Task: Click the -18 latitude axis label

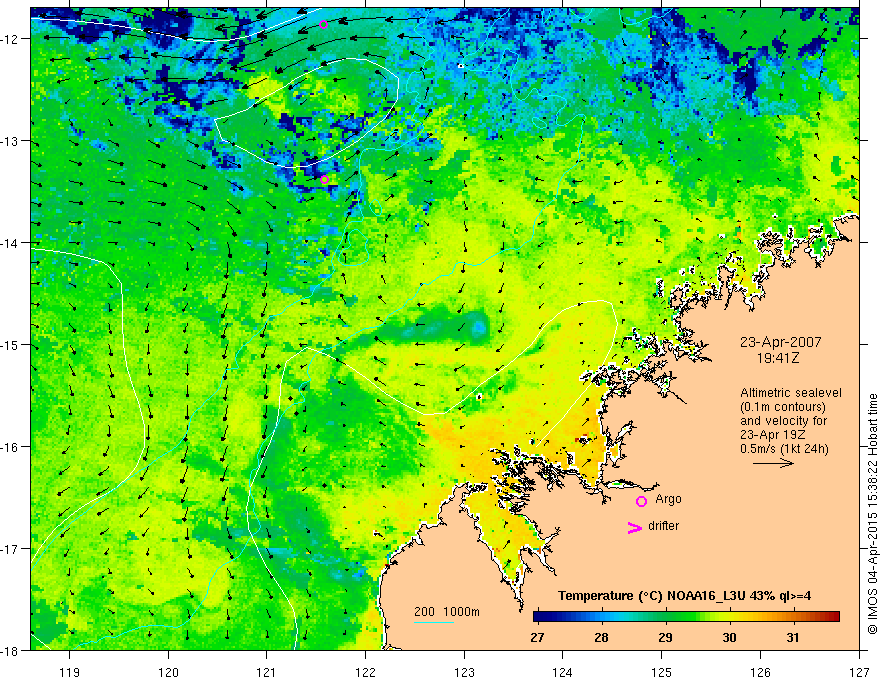Action: (x=11, y=650)
